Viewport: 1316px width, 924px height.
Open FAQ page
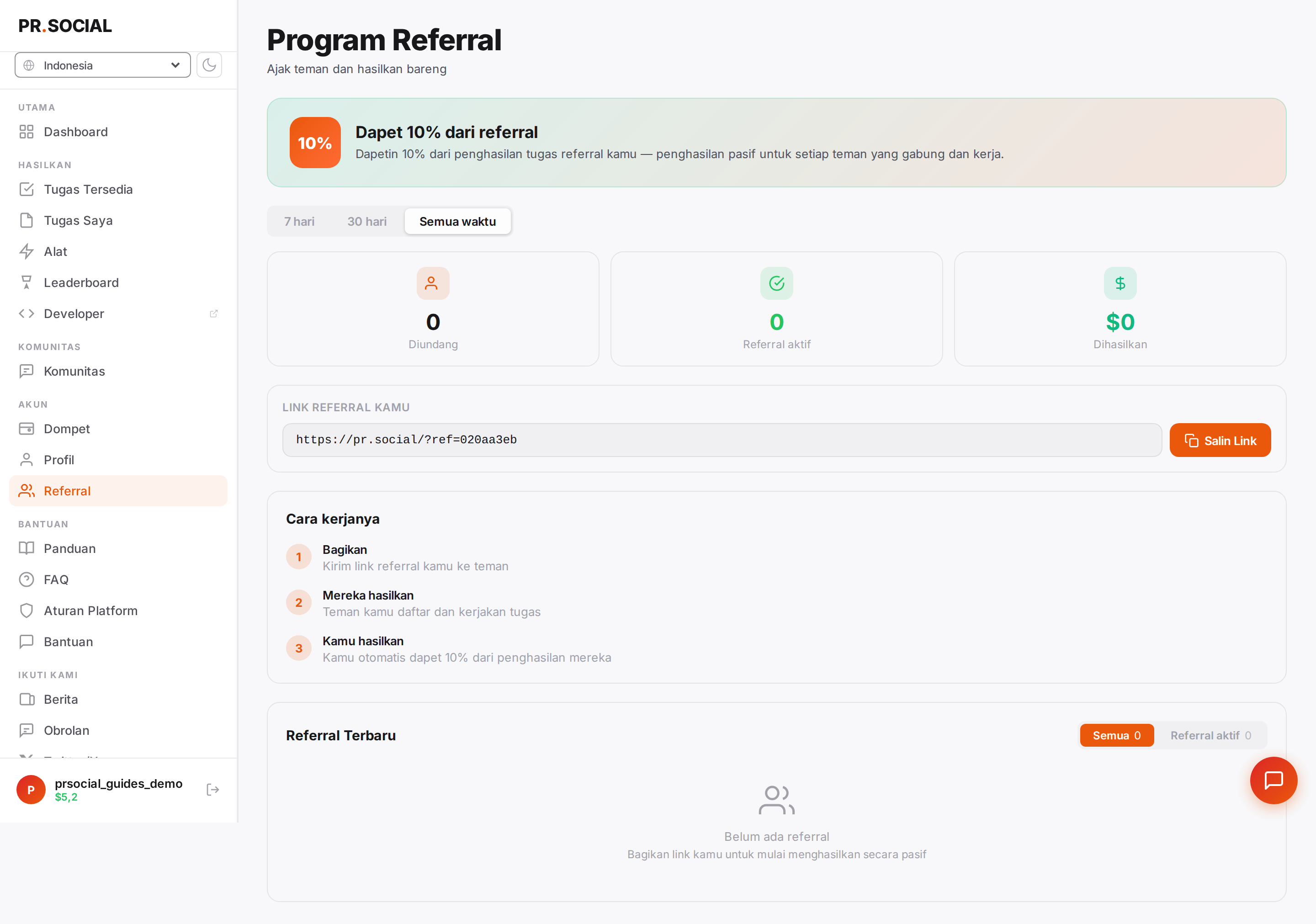pos(119,579)
